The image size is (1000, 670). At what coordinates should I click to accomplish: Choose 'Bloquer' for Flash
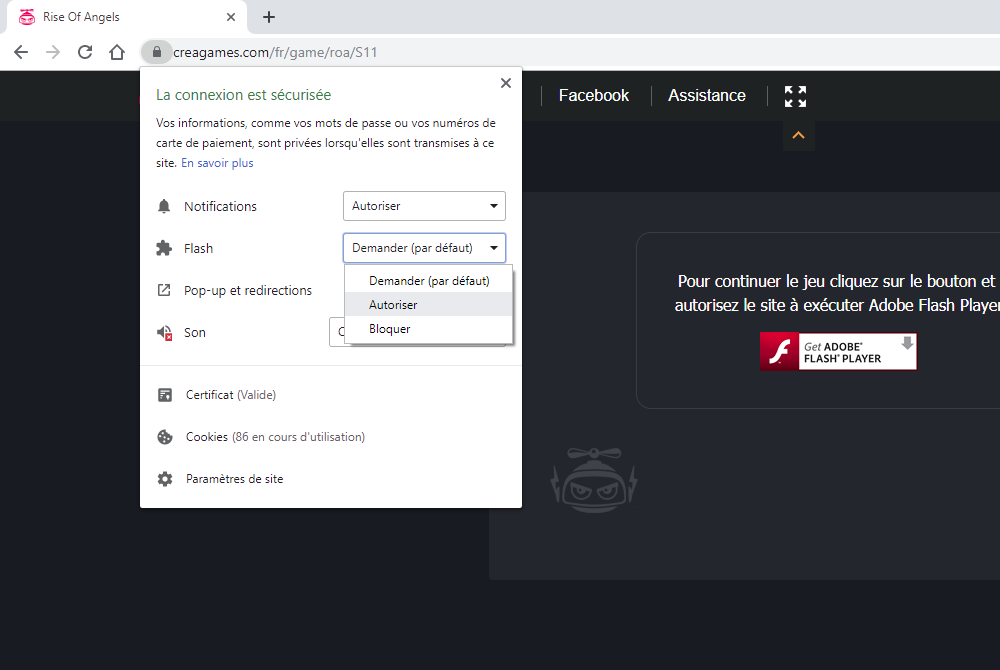(x=389, y=329)
